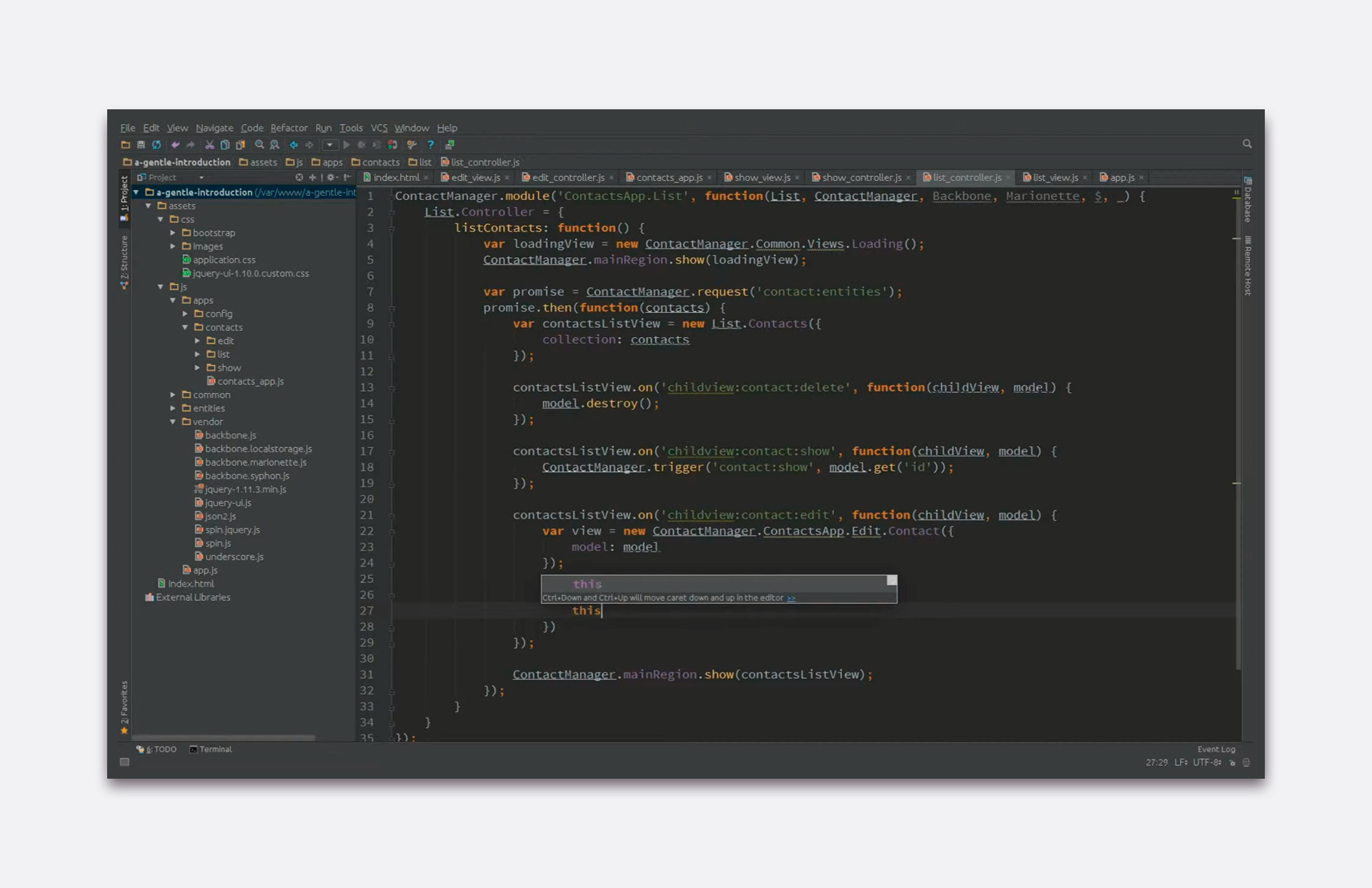
Task: Open the Help question mark icon
Action: pyautogui.click(x=430, y=145)
